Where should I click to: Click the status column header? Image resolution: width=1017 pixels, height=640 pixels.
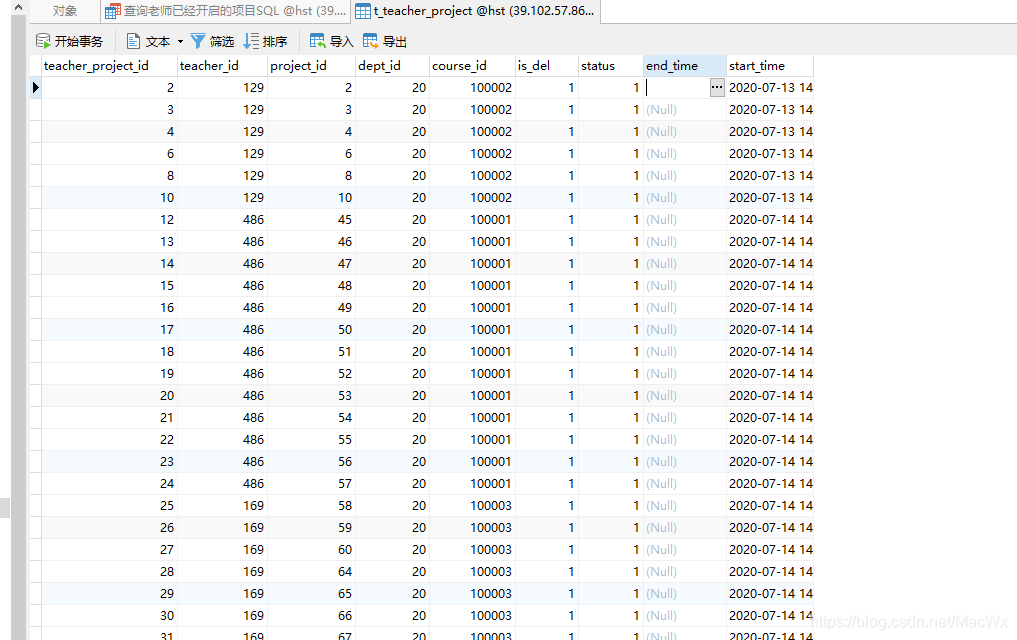point(611,65)
